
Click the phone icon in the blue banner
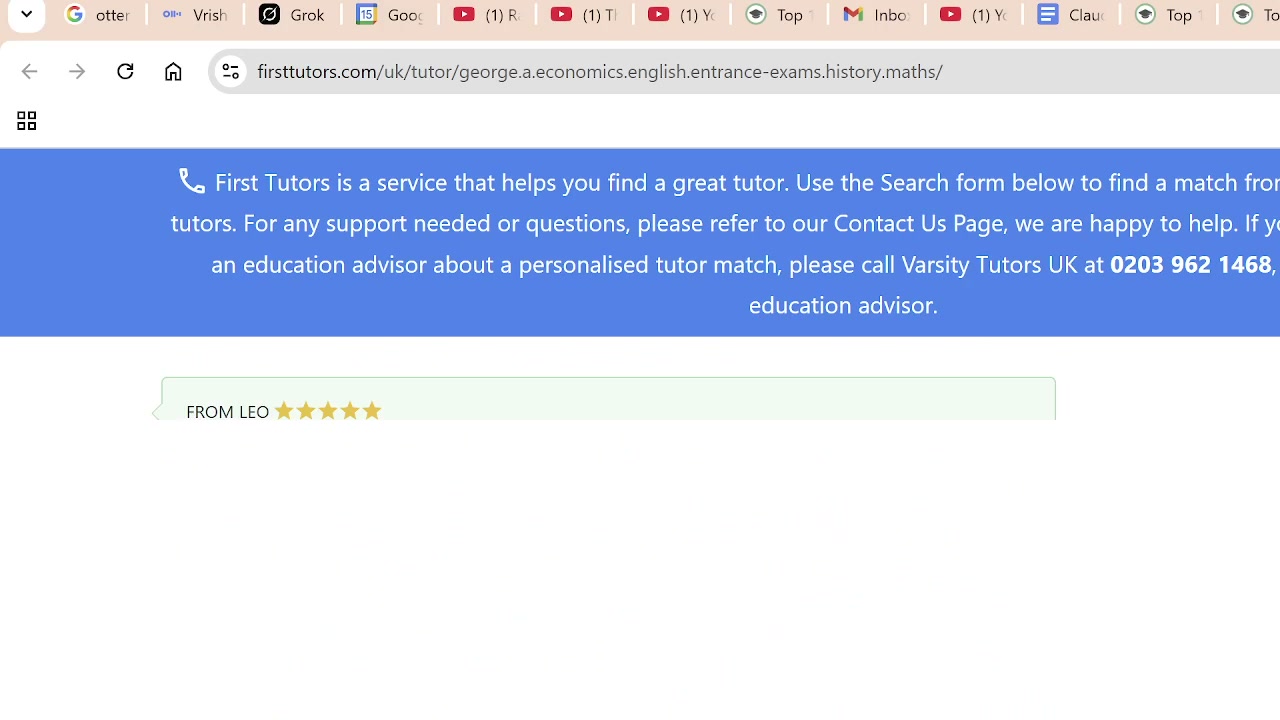pyautogui.click(x=191, y=181)
